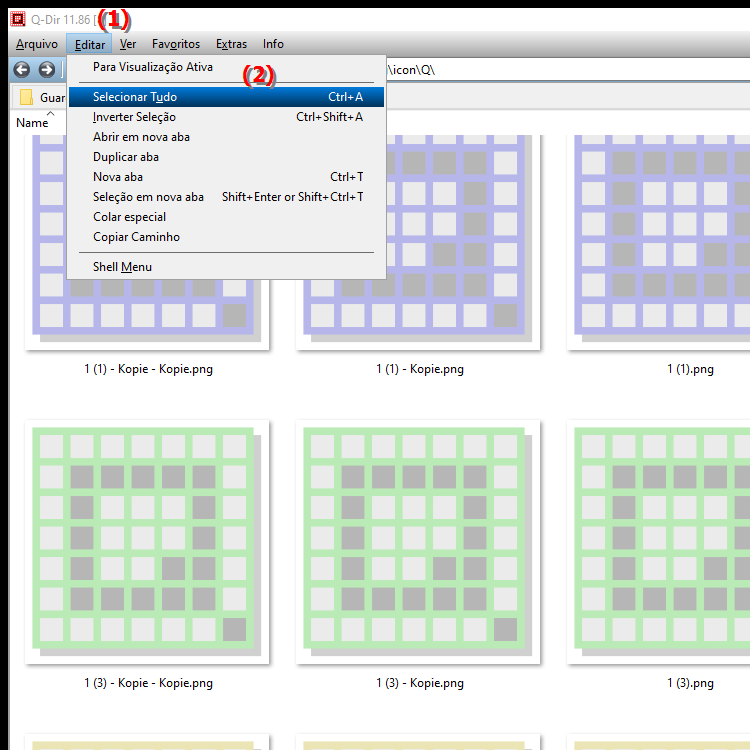Image resolution: width=750 pixels, height=750 pixels.
Task: Go back with the left arrow button
Action: (x=22, y=70)
